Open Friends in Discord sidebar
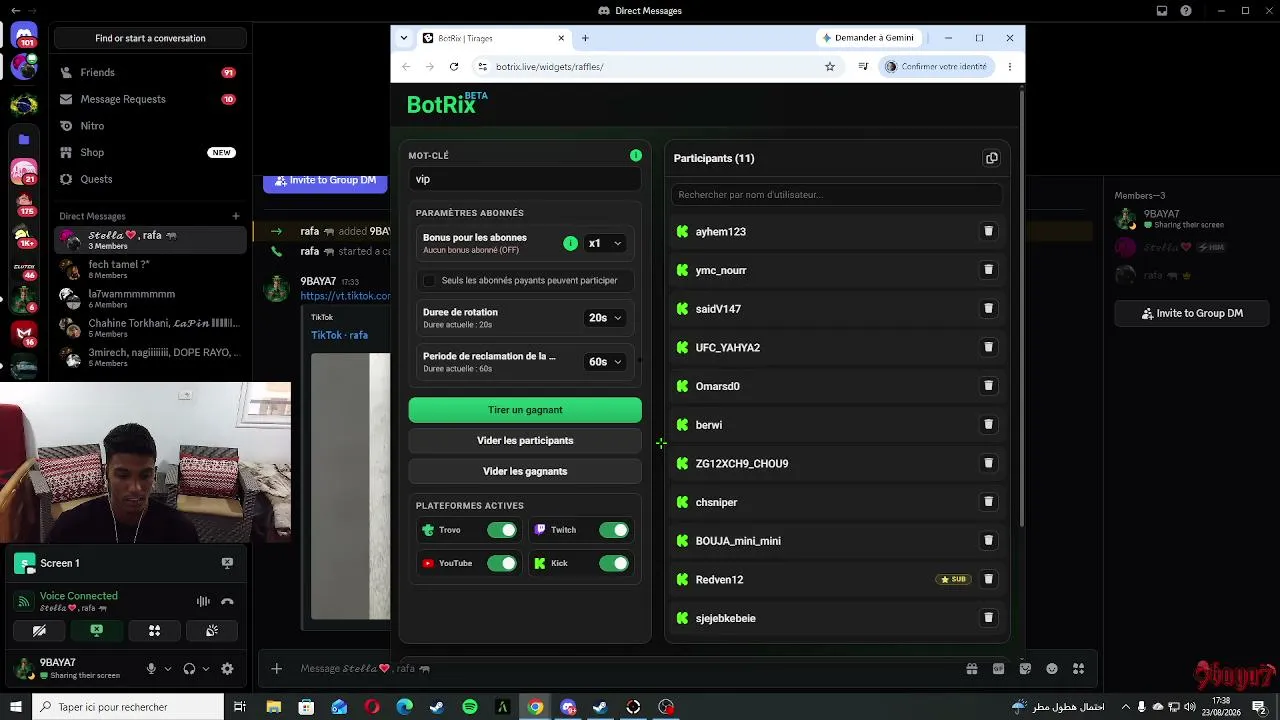 click(x=150, y=73)
